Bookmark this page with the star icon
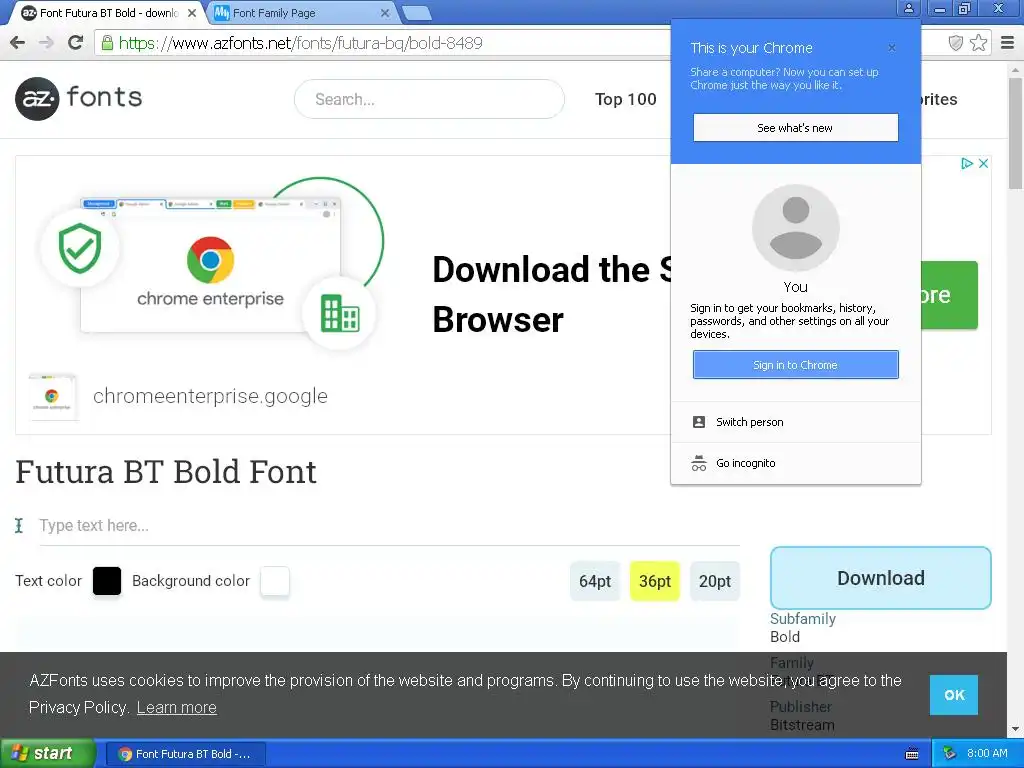1024x768 pixels. (x=978, y=43)
